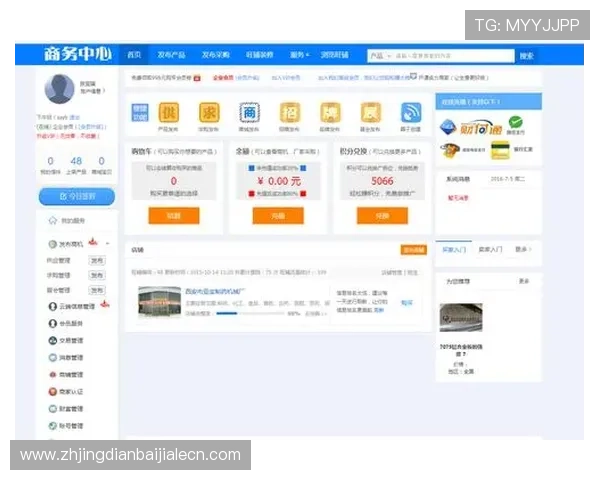Click the 财富管理 sidebar icon

[x=52, y=408]
